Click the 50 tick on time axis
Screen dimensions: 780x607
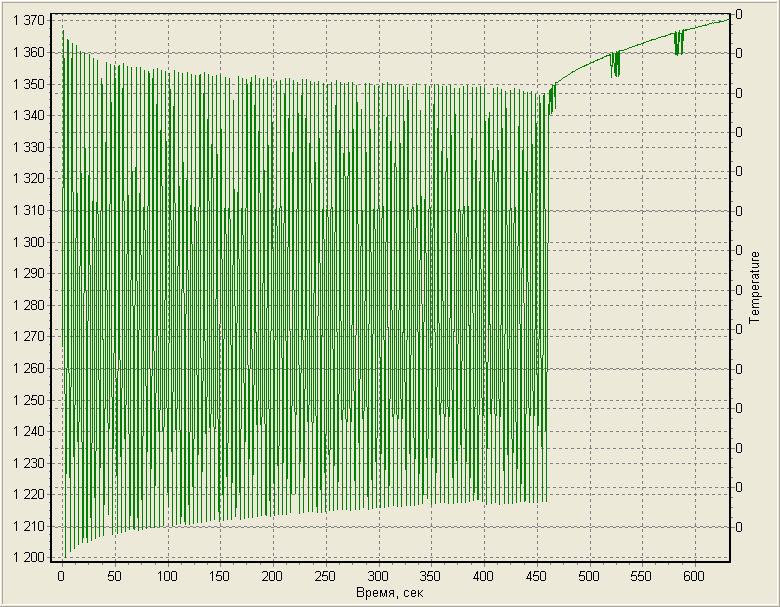(114, 576)
